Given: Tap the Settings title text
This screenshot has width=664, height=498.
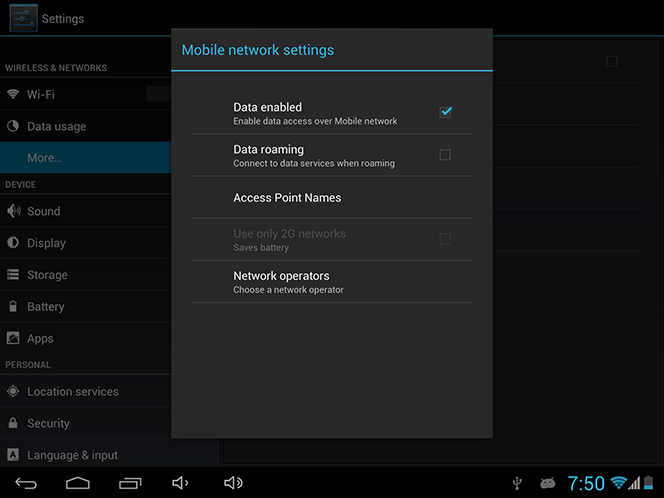Looking at the screenshot, I should tap(63, 19).
